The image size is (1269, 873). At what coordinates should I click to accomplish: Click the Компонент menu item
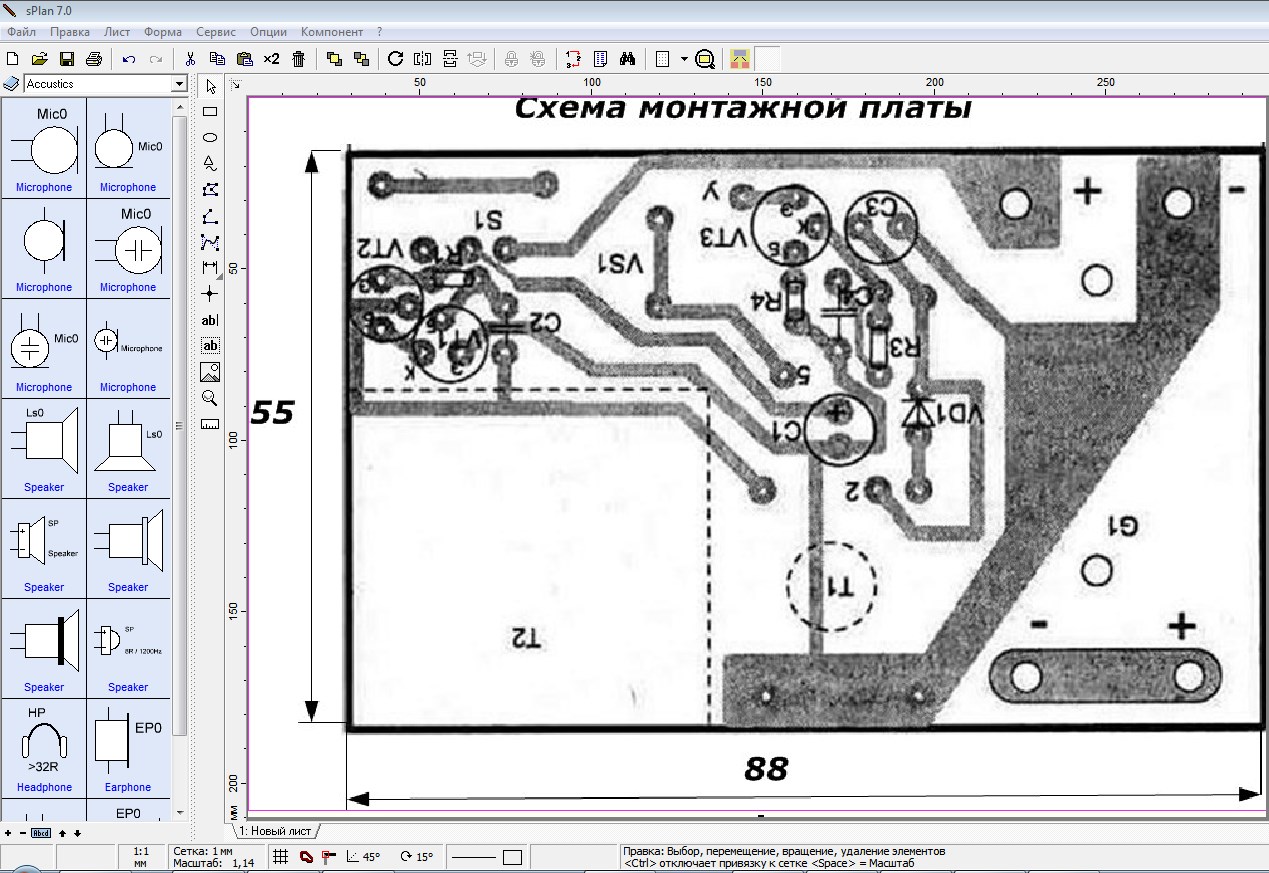tap(332, 32)
